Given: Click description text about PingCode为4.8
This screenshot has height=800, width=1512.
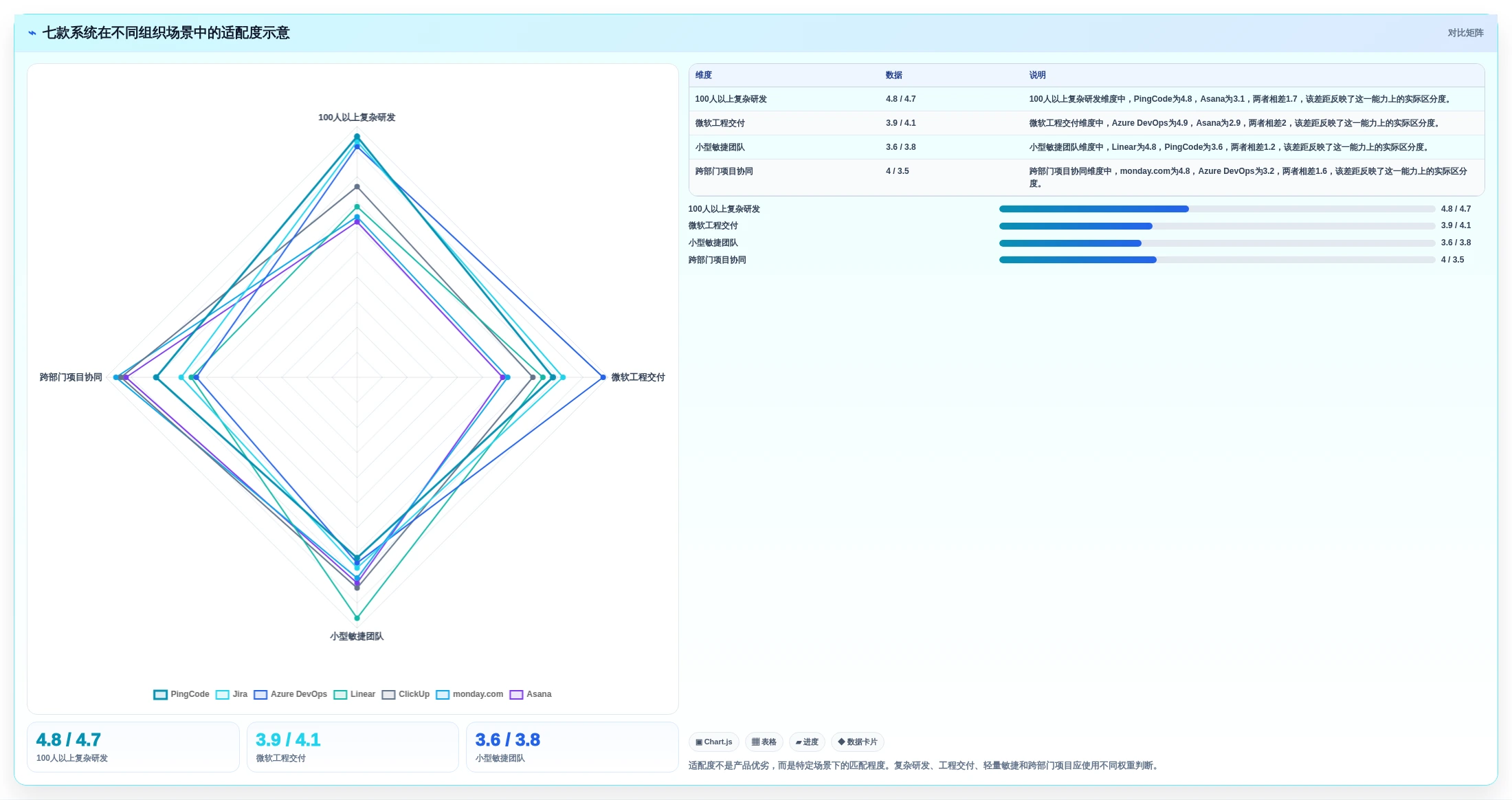Looking at the screenshot, I should (1241, 99).
